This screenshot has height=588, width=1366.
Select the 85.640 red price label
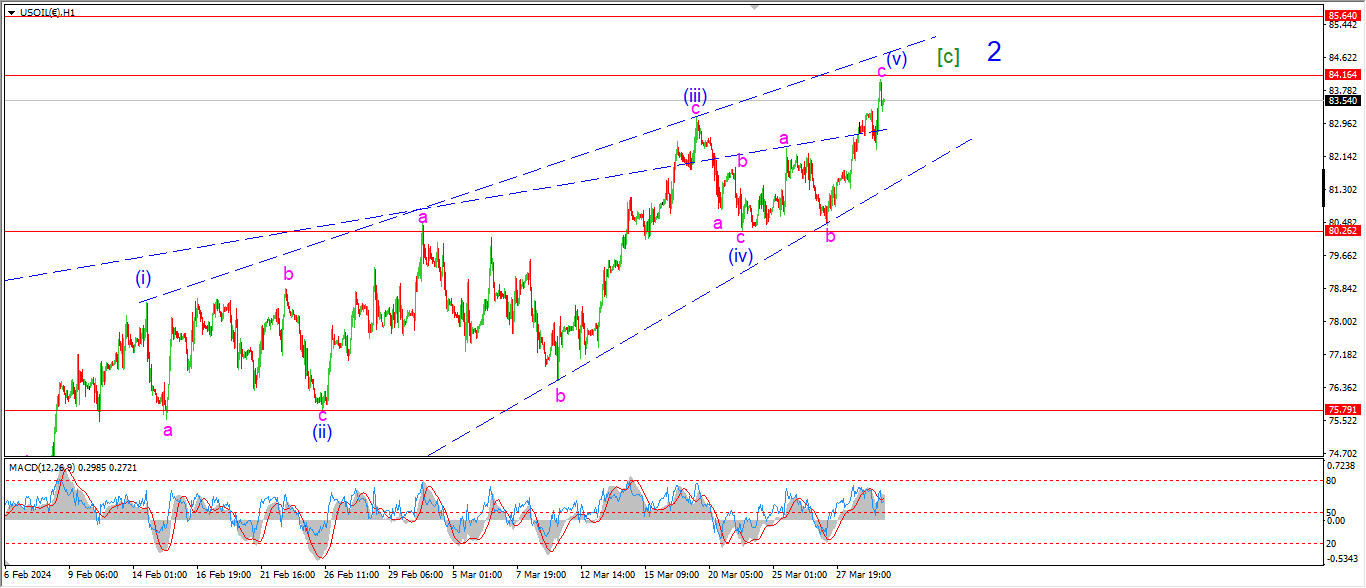click(x=1340, y=16)
